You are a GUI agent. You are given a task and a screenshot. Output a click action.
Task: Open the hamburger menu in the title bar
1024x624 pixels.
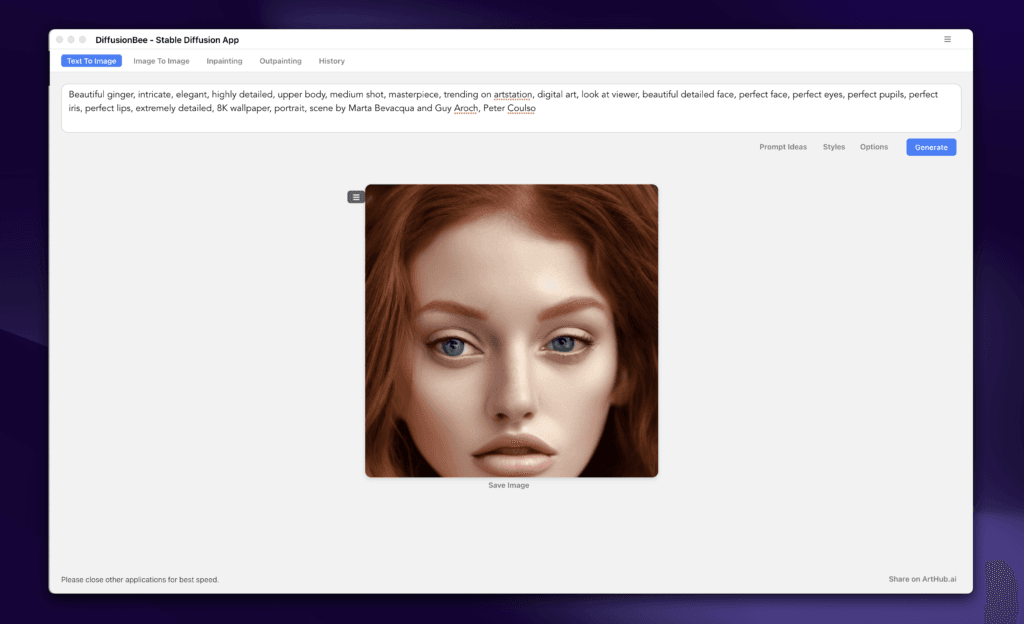pyautogui.click(x=947, y=39)
